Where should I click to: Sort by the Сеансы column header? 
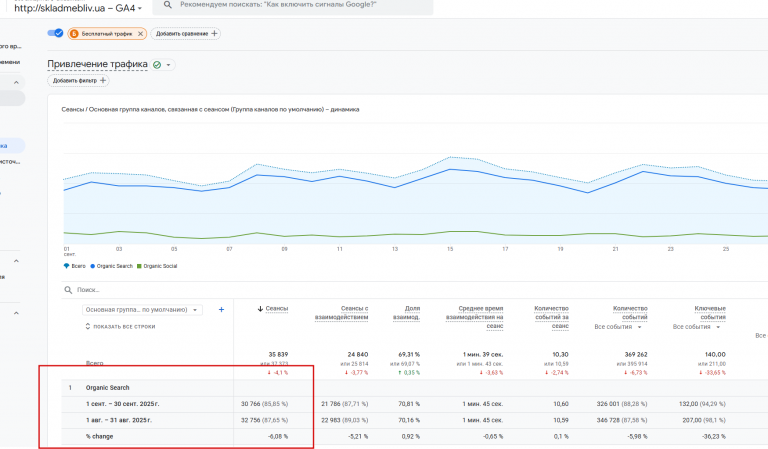click(x=277, y=308)
